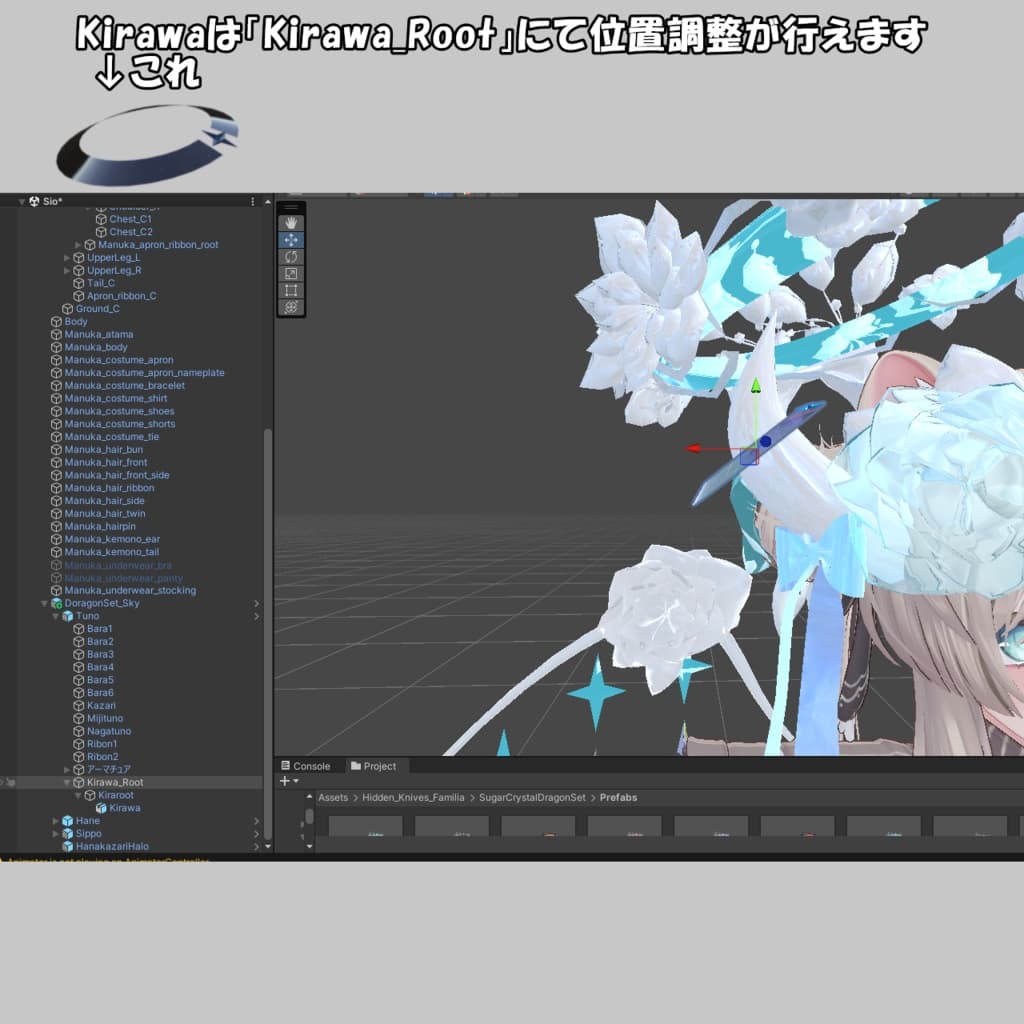
Task: Collapse the DoragonSet_Sky object
Action: click(45, 603)
